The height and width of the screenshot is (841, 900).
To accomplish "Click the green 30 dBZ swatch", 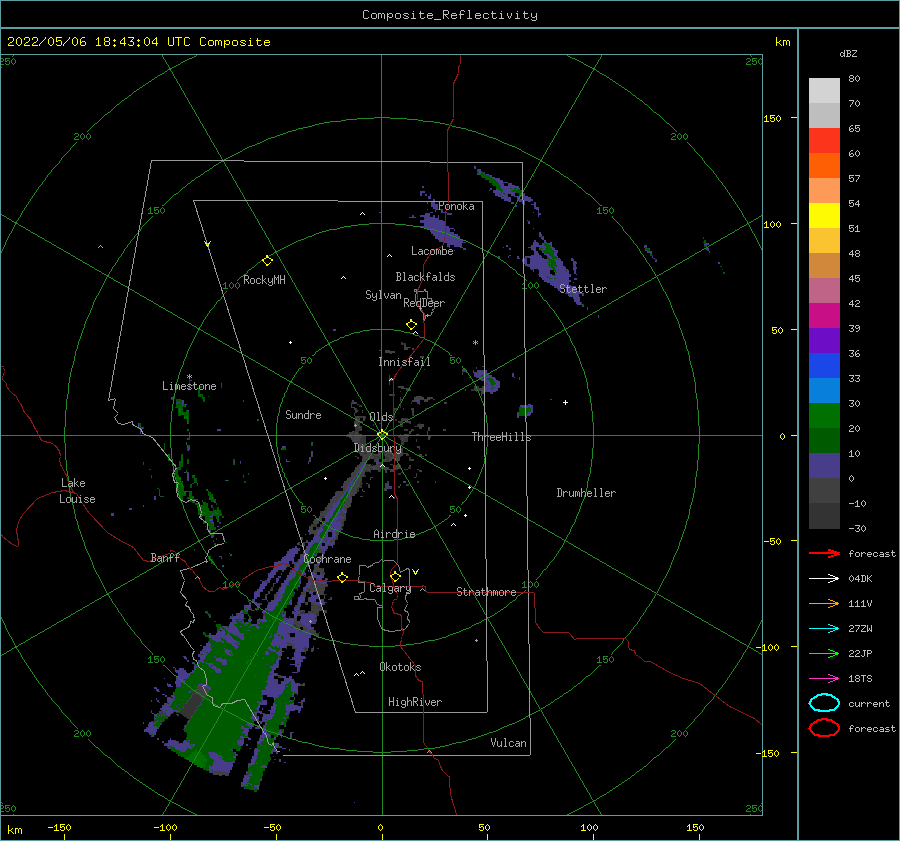I will click(824, 415).
